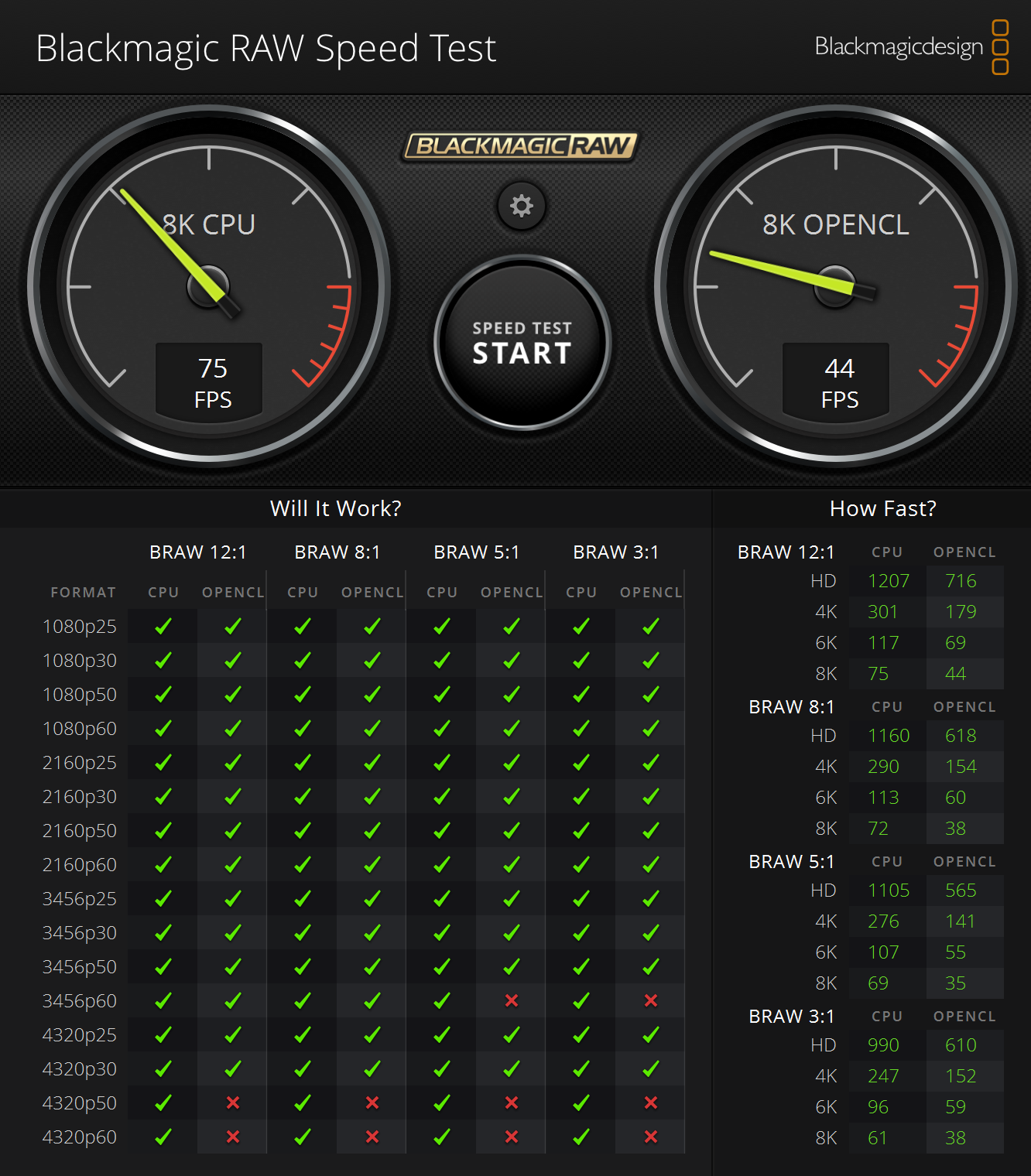Click the 4320p60 format row label
This screenshot has width=1031, height=1176.
79,1137
